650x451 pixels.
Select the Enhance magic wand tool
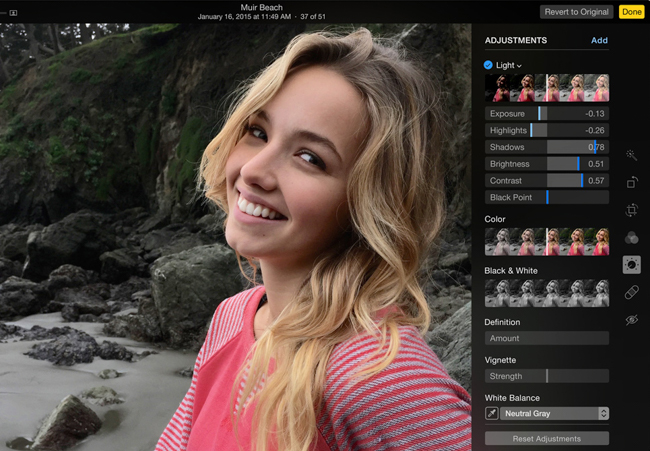point(631,155)
